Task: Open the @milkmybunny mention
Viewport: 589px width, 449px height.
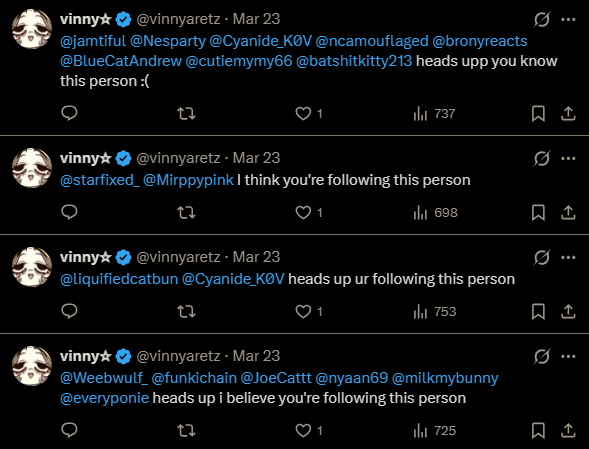Action: coord(445,378)
